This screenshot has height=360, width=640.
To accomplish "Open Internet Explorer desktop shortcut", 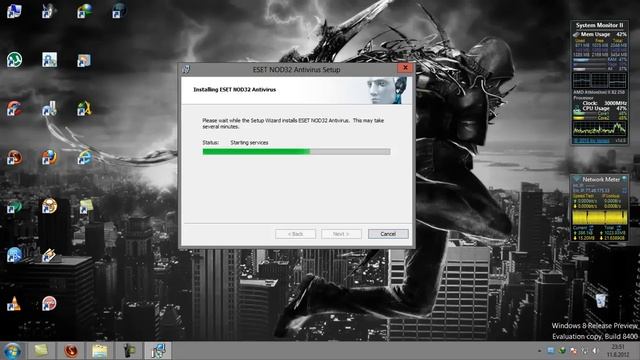I will [x=84, y=157].
